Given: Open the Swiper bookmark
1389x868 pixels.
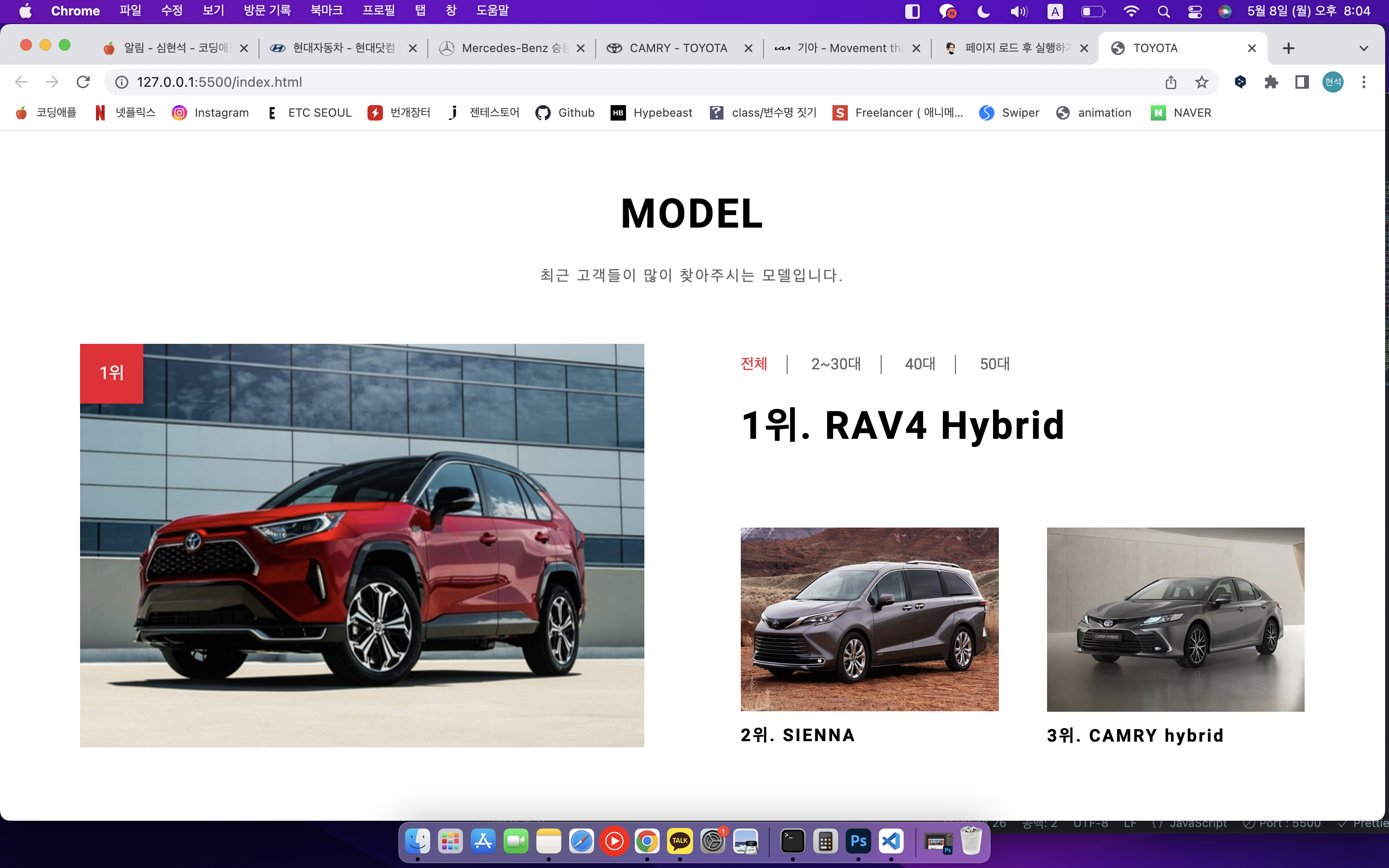Looking at the screenshot, I should 1009,112.
